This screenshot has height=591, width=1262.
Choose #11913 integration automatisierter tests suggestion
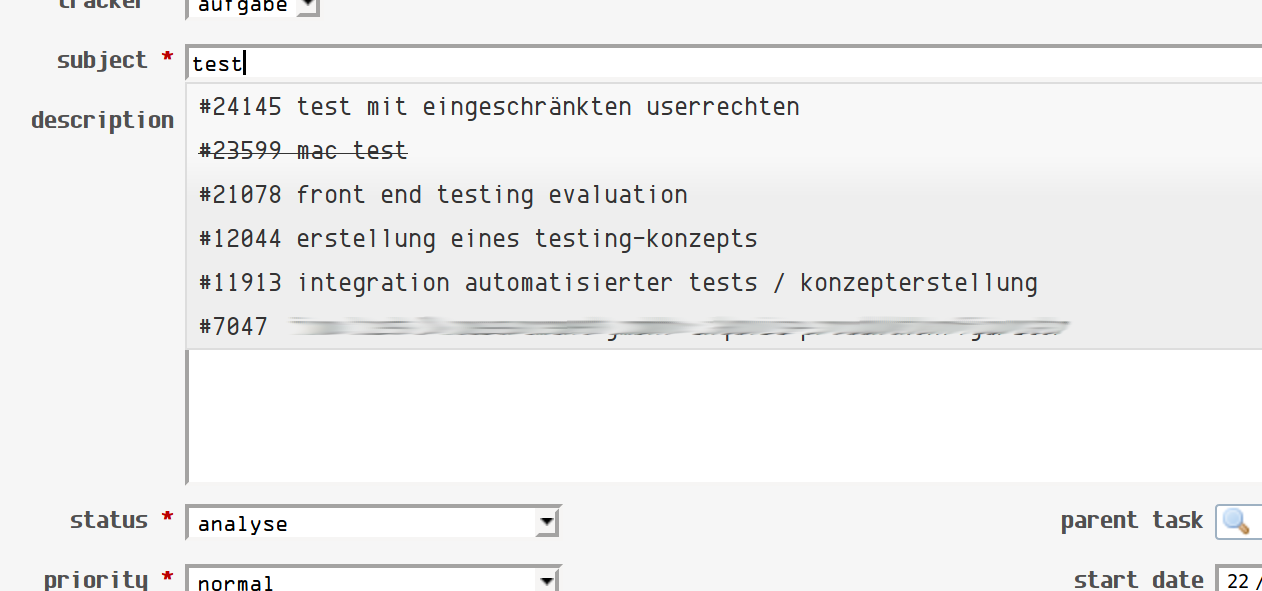click(724, 283)
